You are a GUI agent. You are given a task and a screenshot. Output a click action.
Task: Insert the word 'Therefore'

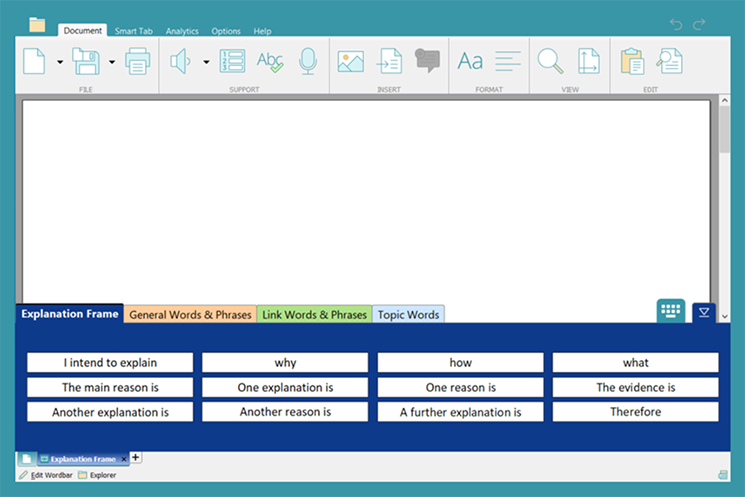[635, 412]
